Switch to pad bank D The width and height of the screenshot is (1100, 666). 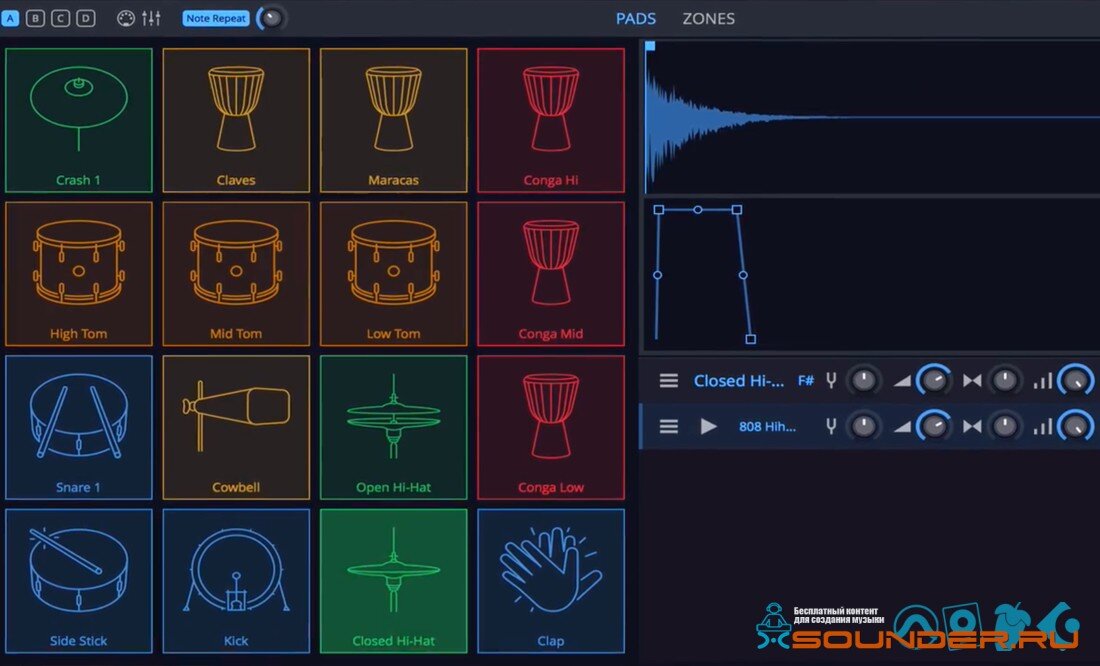[86, 18]
